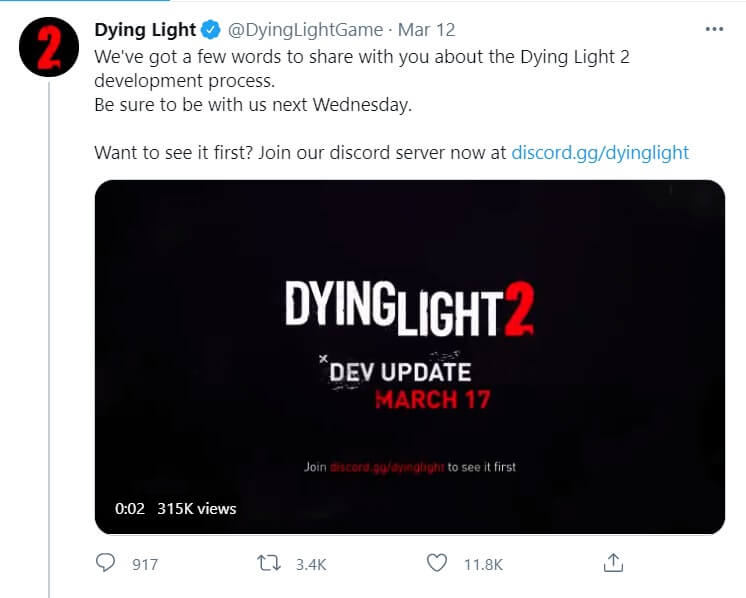
Task: Retweet this Dying Light post
Action: [x=268, y=563]
